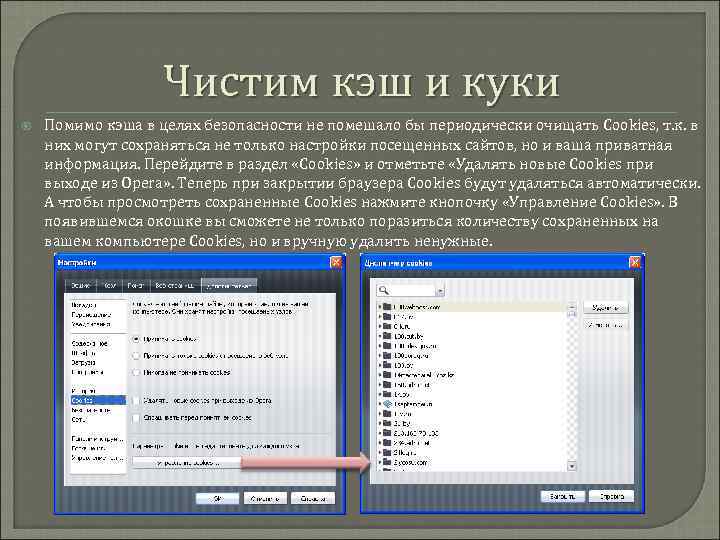
Task: Select the Расширенные tab in Настройки
Action: pyautogui.click(x=229, y=286)
